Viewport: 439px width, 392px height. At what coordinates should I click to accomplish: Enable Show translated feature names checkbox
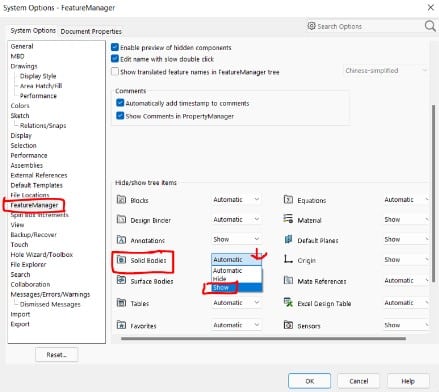[115, 71]
